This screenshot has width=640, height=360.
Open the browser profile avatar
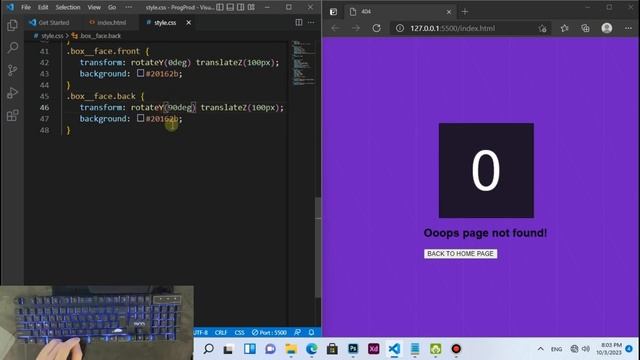coord(607,28)
